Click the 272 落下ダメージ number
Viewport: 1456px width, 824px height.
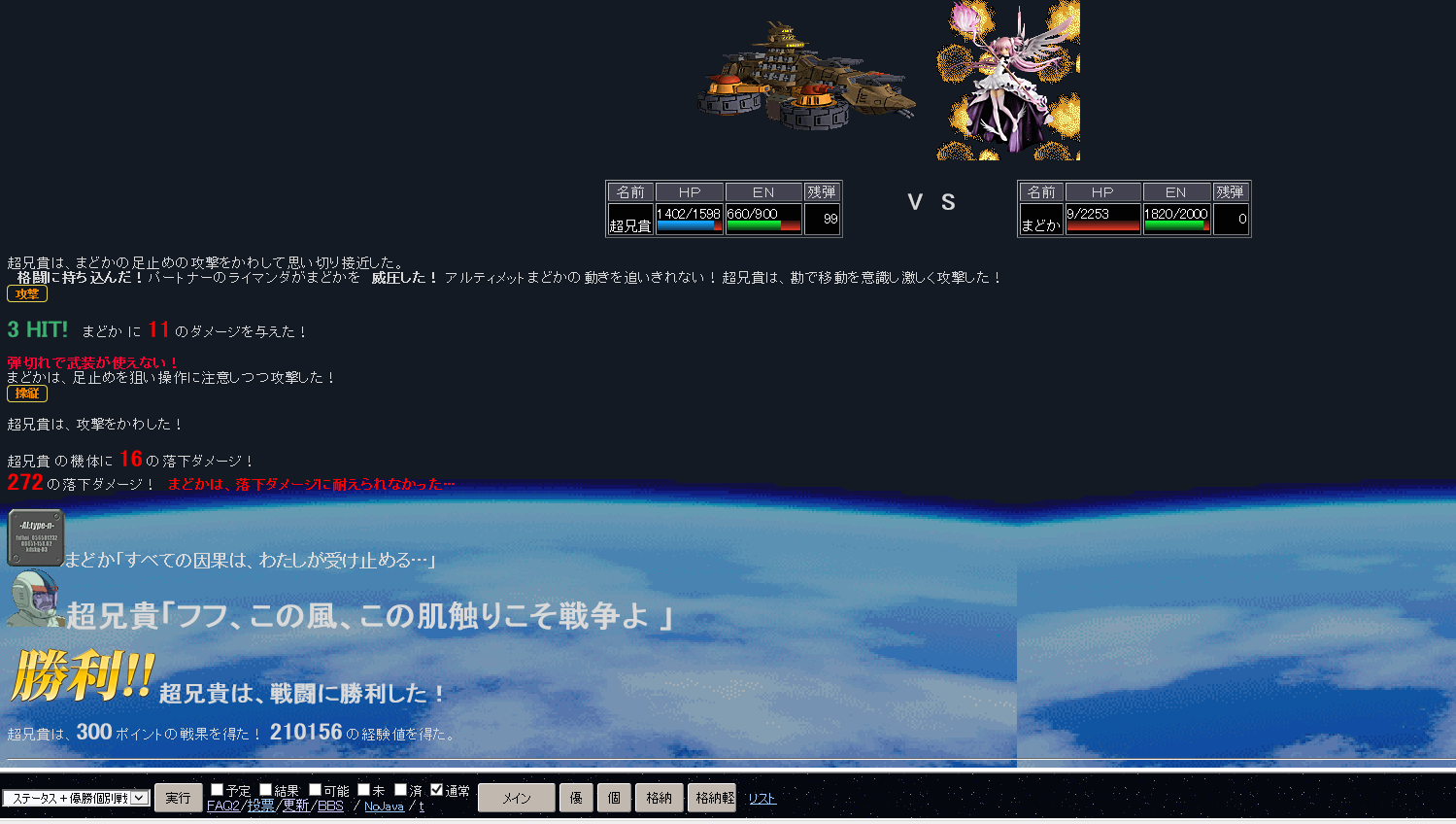25,482
